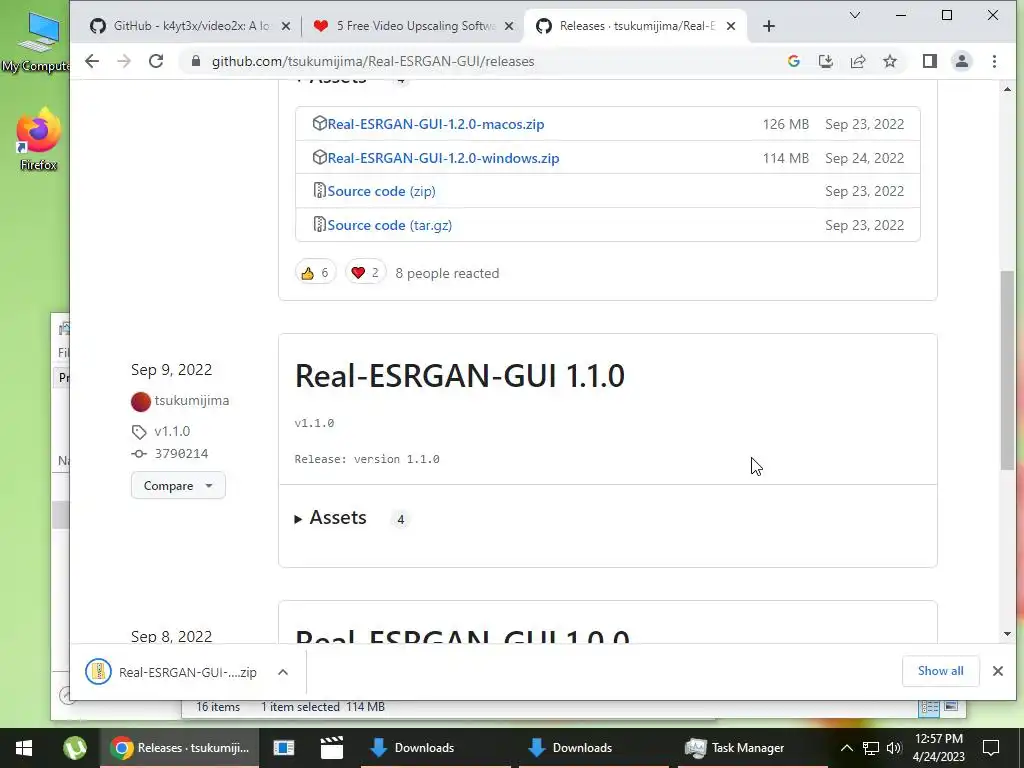Bookmark this page with star icon

pyautogui.click(x=889, y=61)
